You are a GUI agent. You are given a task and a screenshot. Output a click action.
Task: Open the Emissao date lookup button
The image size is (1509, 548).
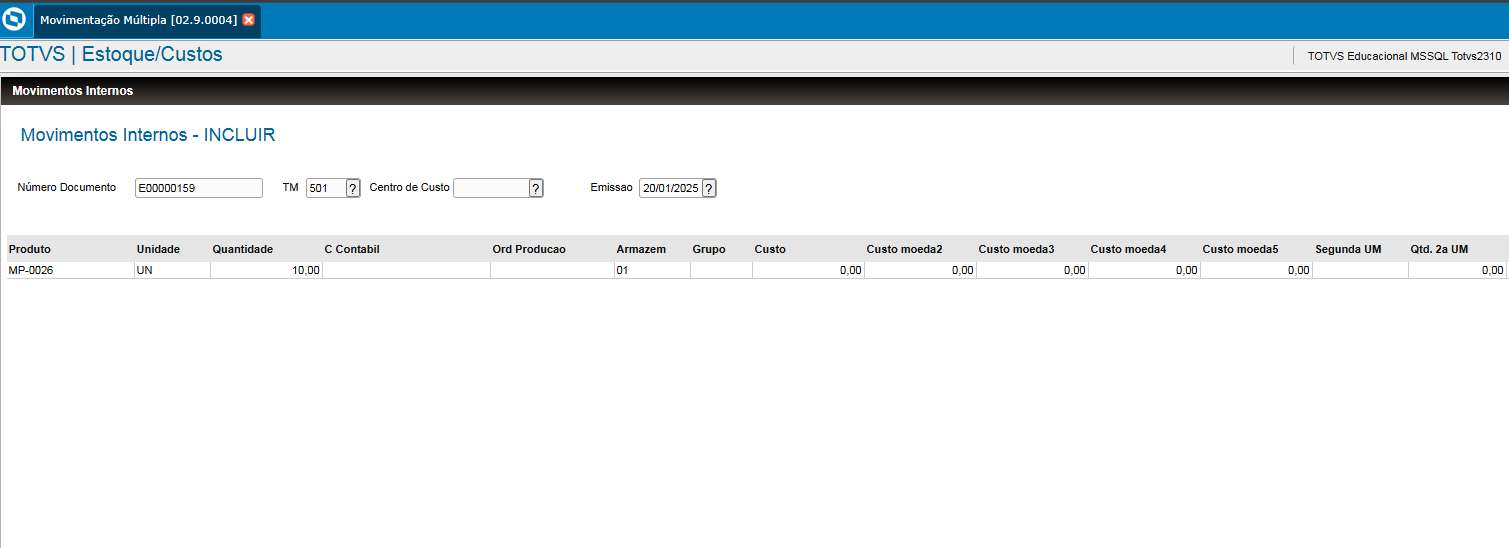(x=709, y=188)
